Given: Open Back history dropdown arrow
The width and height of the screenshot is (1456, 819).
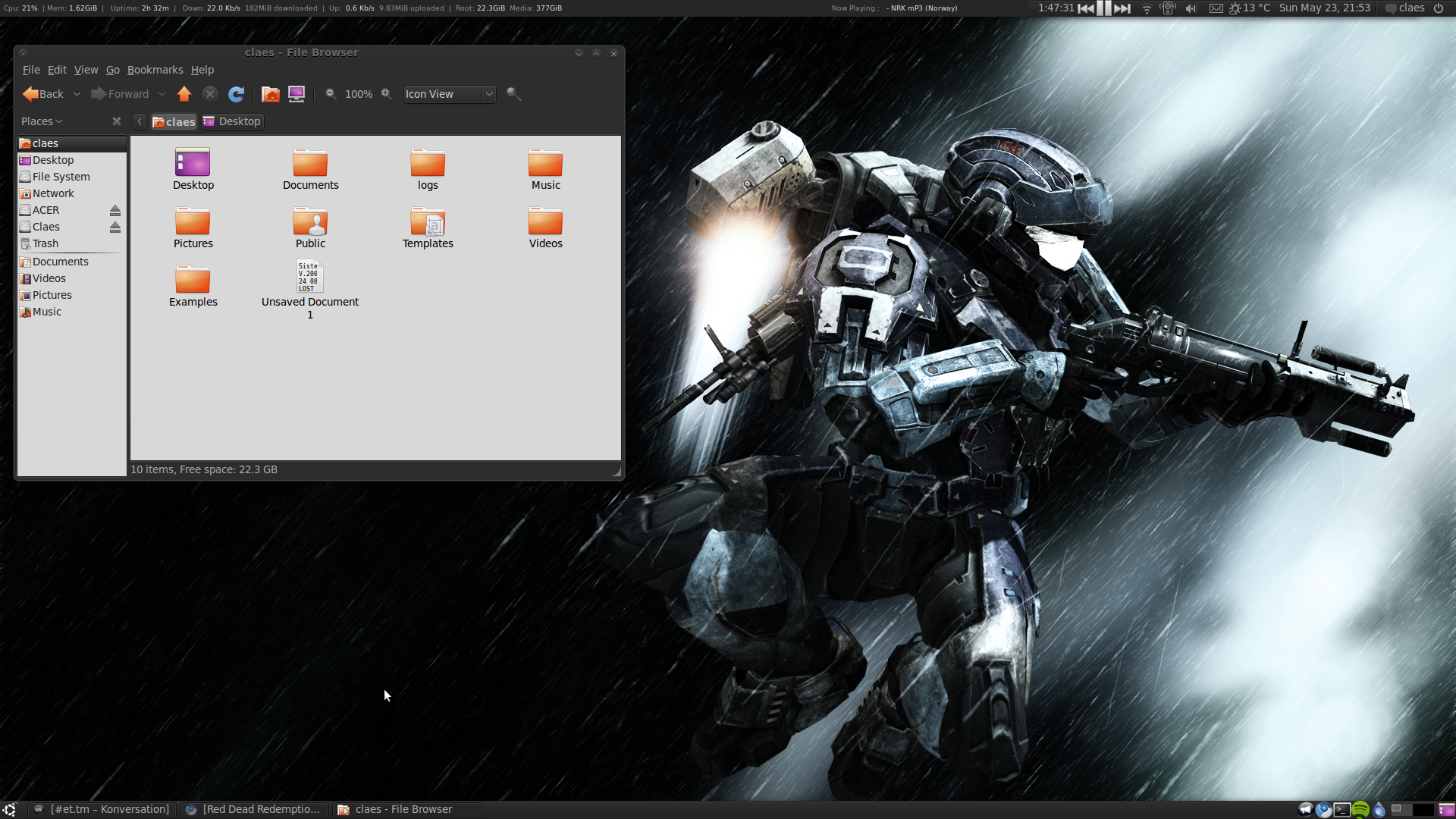Looking at the screenshot, I should point(77,94).
